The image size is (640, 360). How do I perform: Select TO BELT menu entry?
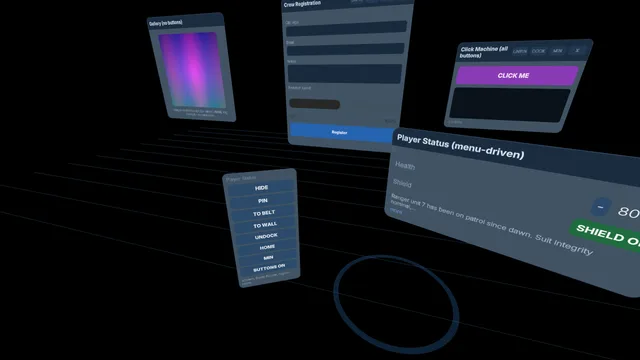point(264,213)
